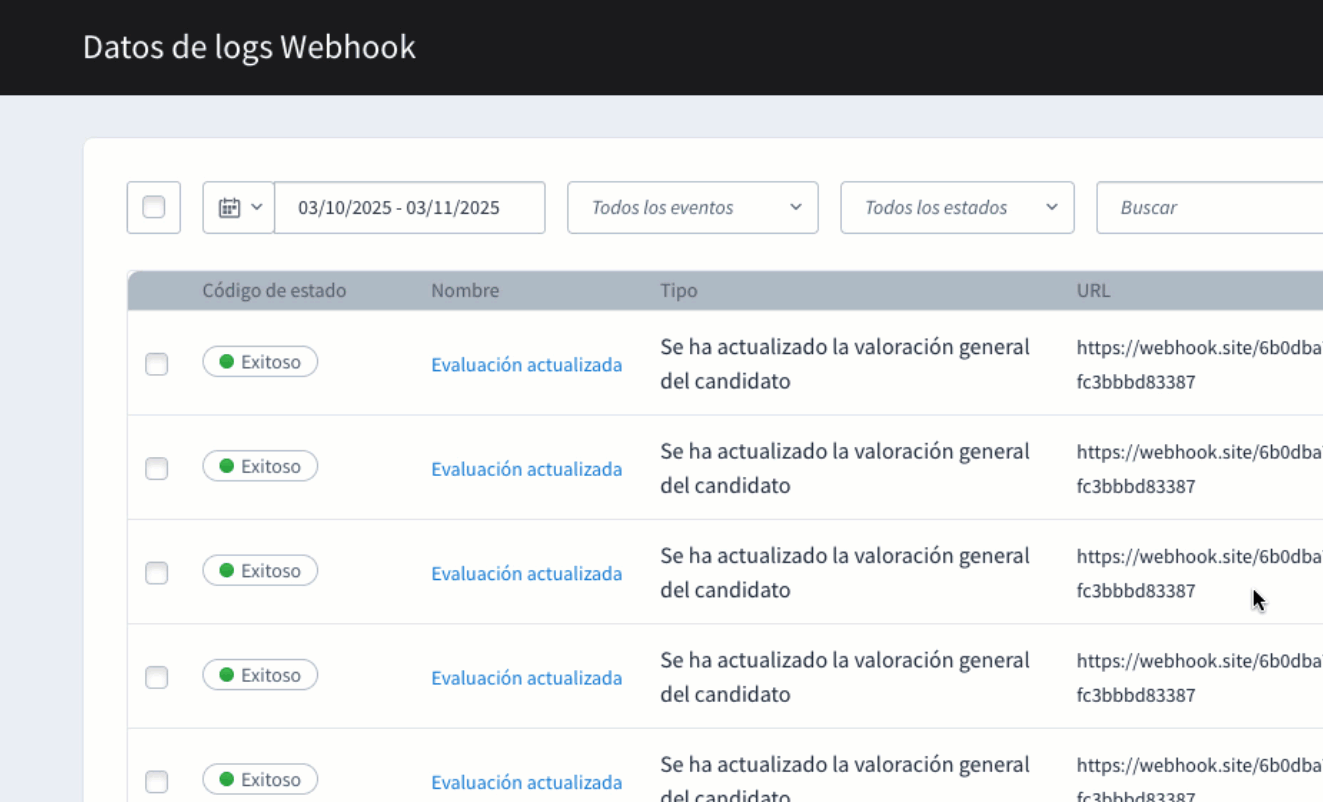Click the Exitoso badge on the first row
The height and width of the screenshot is (802, 1323).
[260, 362]
